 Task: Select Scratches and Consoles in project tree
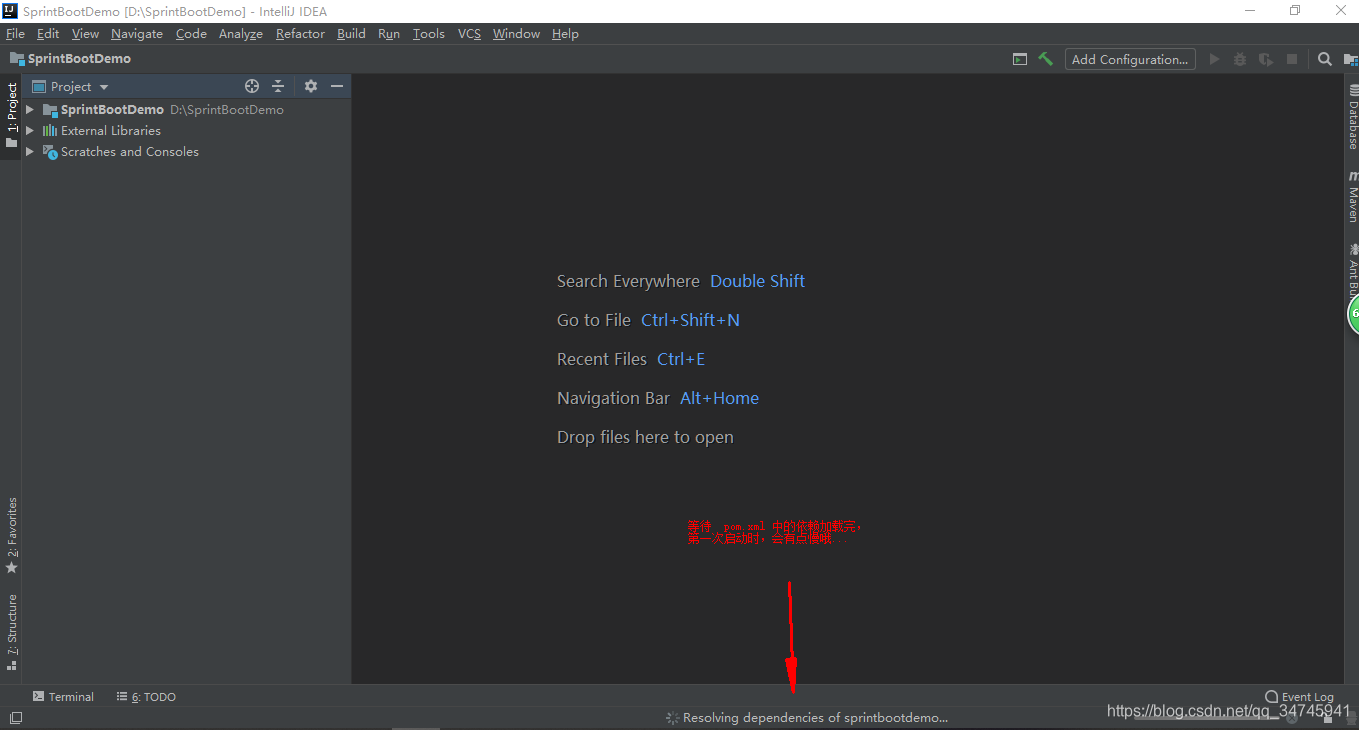click(129, 152)
